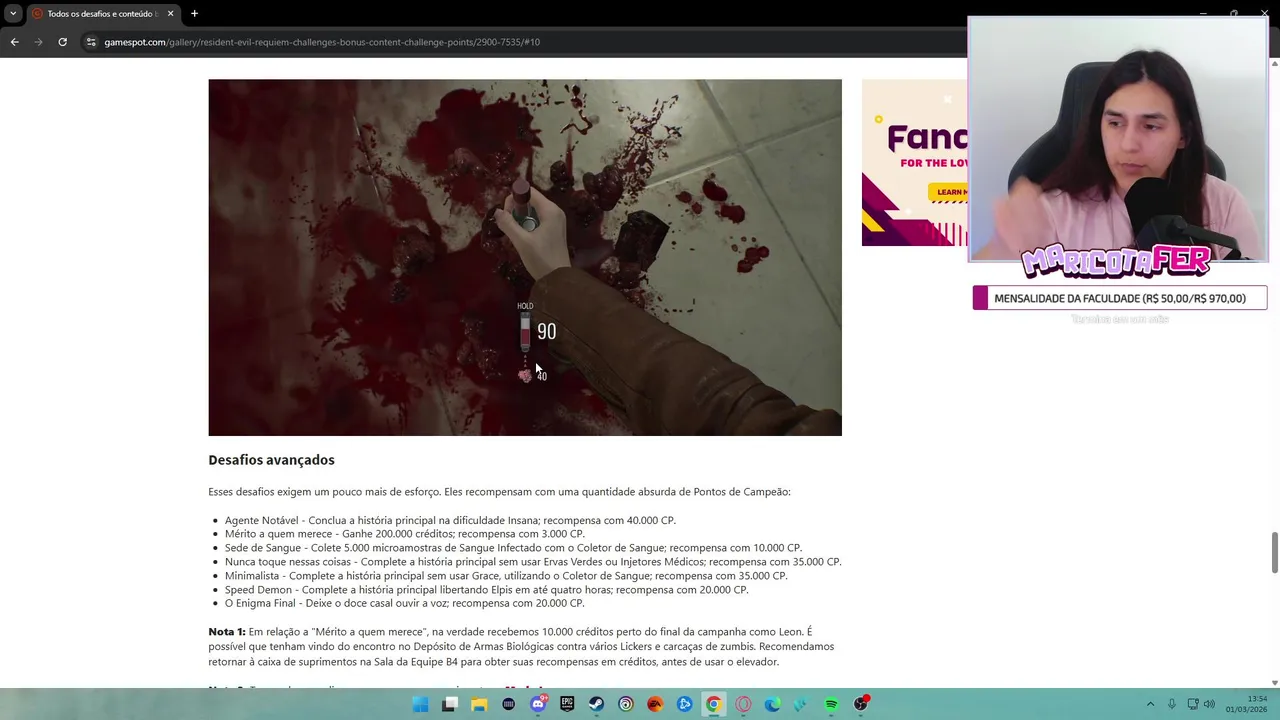Select the 'Sede de Sangue' list item

coord(513,548)
